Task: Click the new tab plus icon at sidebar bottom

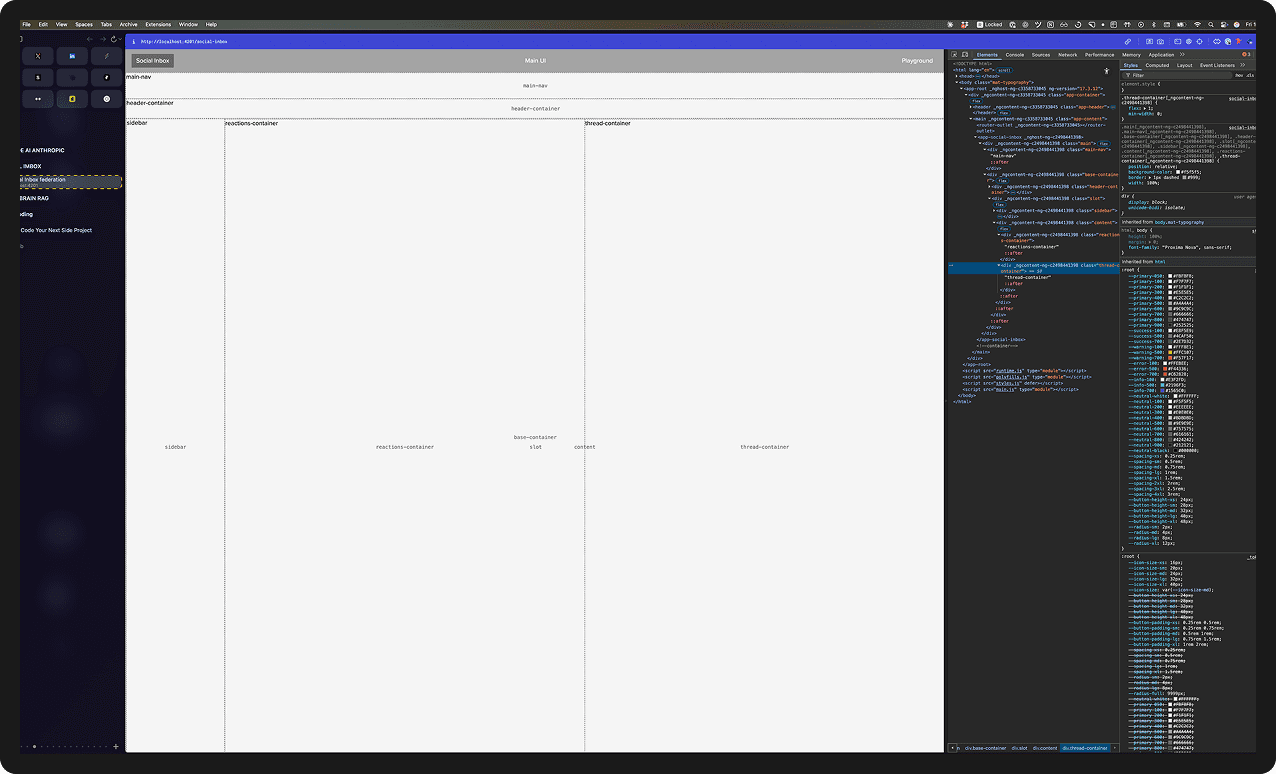Action: [x=116, y=746]
